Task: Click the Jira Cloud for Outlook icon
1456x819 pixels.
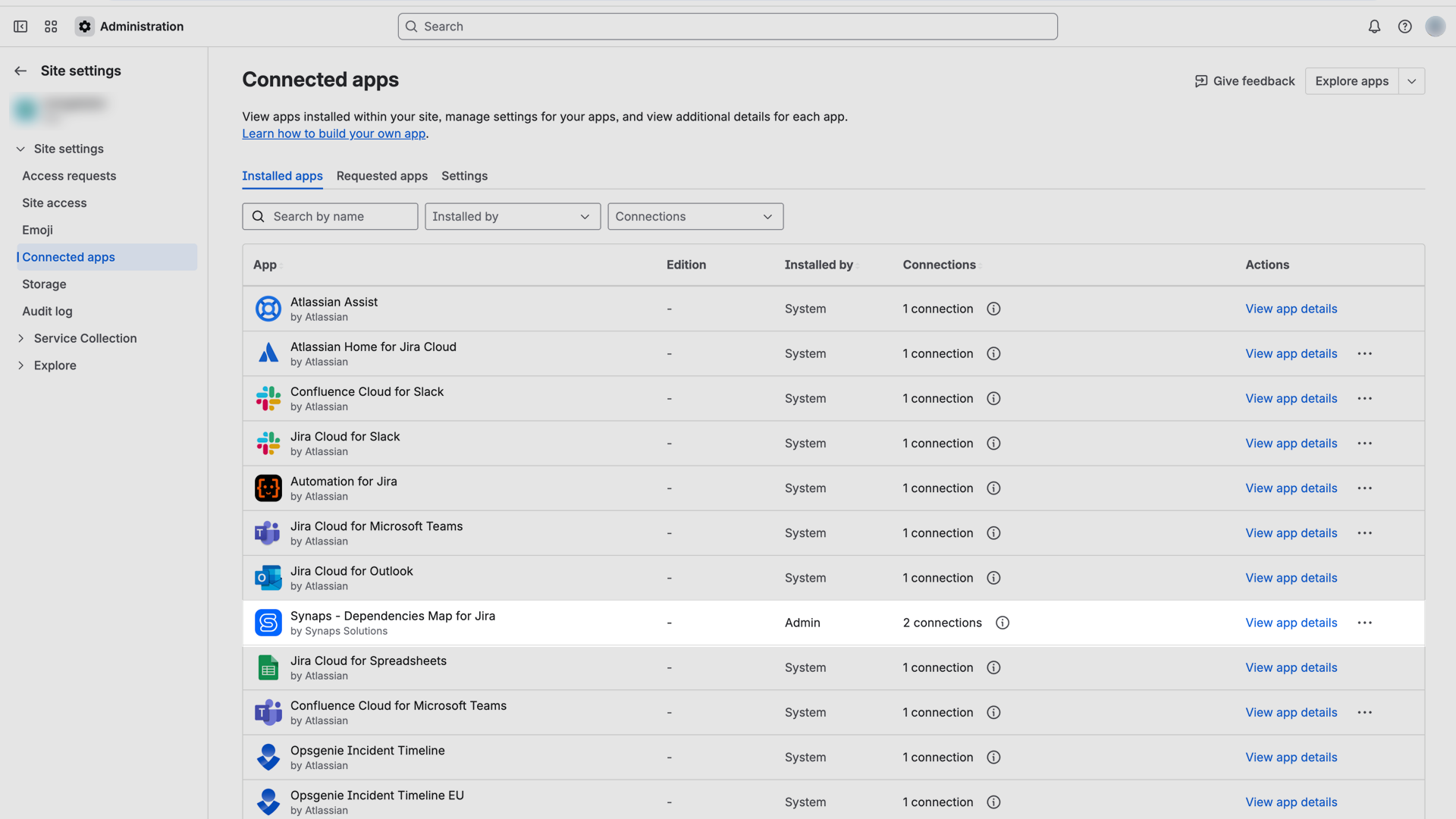Action: (x=268, y=577)
